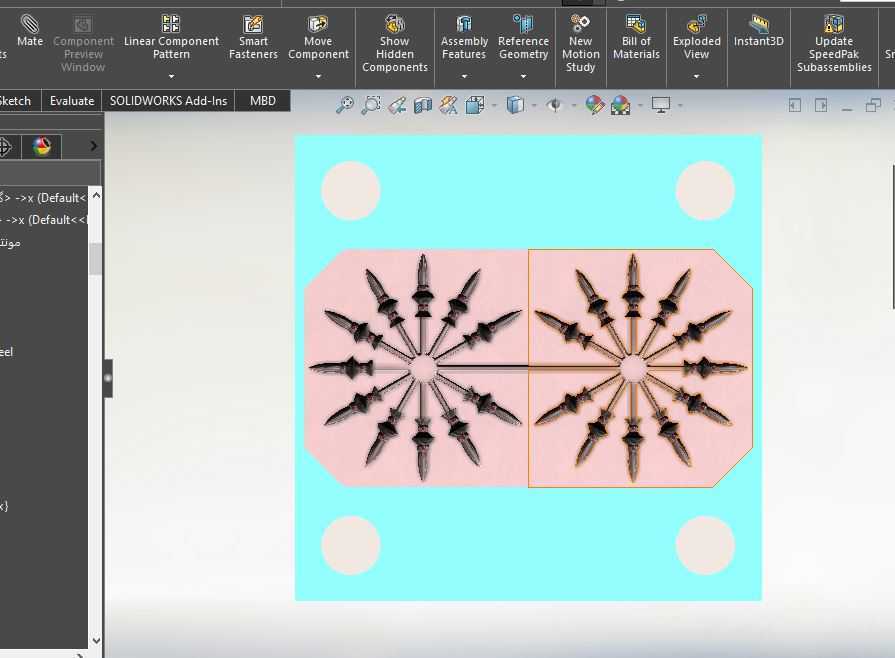
Task: Click Apply Scene icon
Action: point(620,105)
